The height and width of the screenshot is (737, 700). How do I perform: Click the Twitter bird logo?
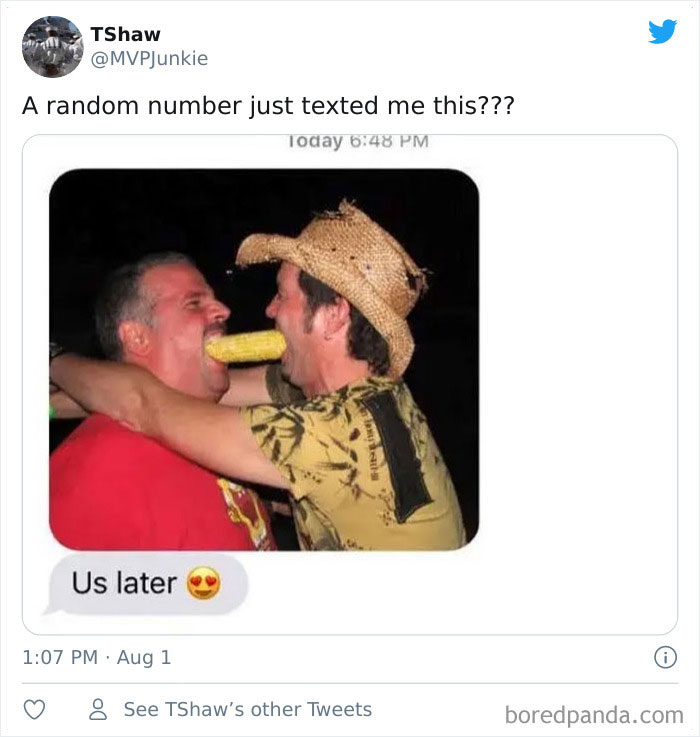click(x=662, y=31)
